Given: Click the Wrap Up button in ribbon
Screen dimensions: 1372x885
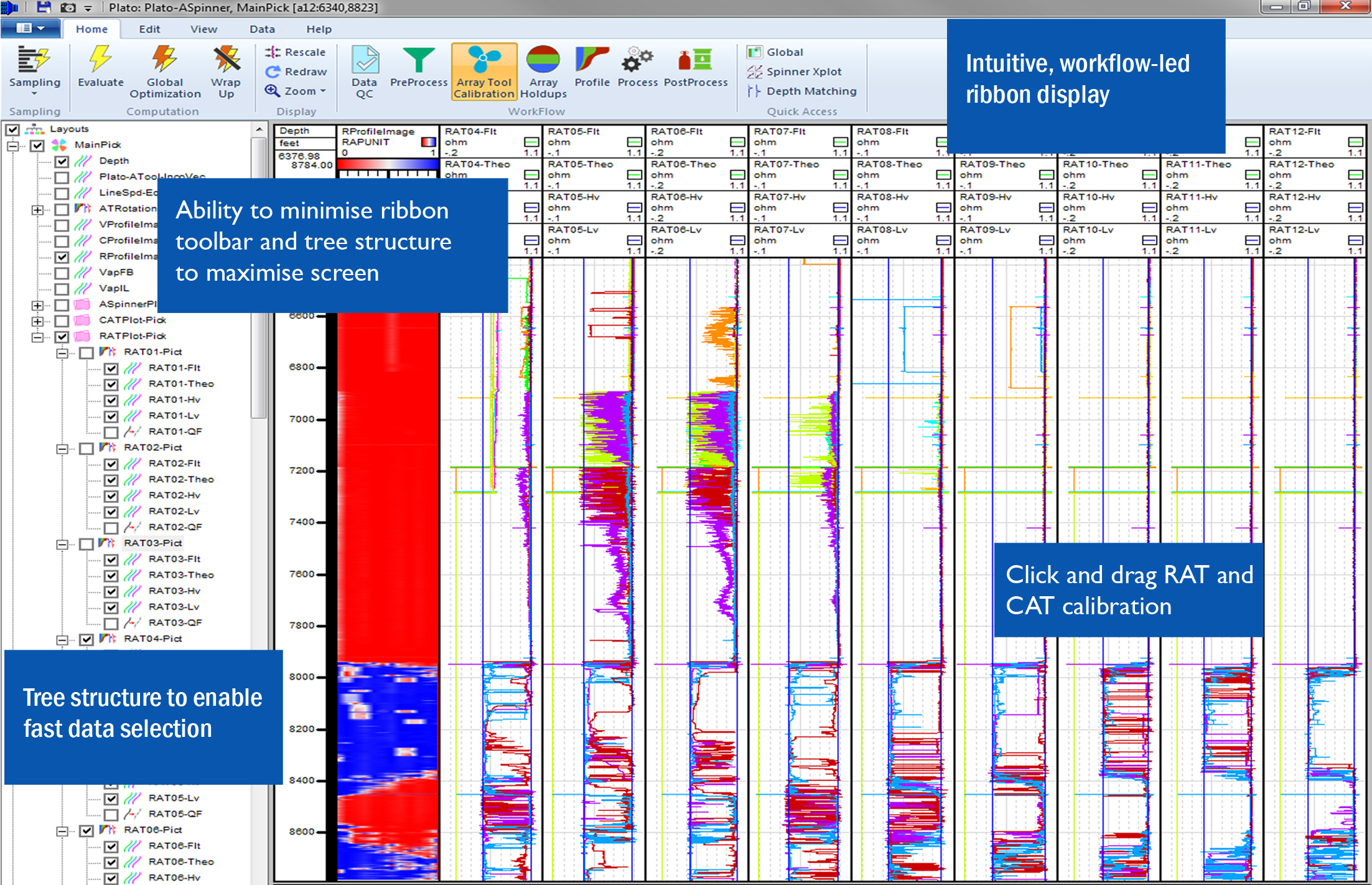Looking at the screenshot, I should (x=224, y=70).
